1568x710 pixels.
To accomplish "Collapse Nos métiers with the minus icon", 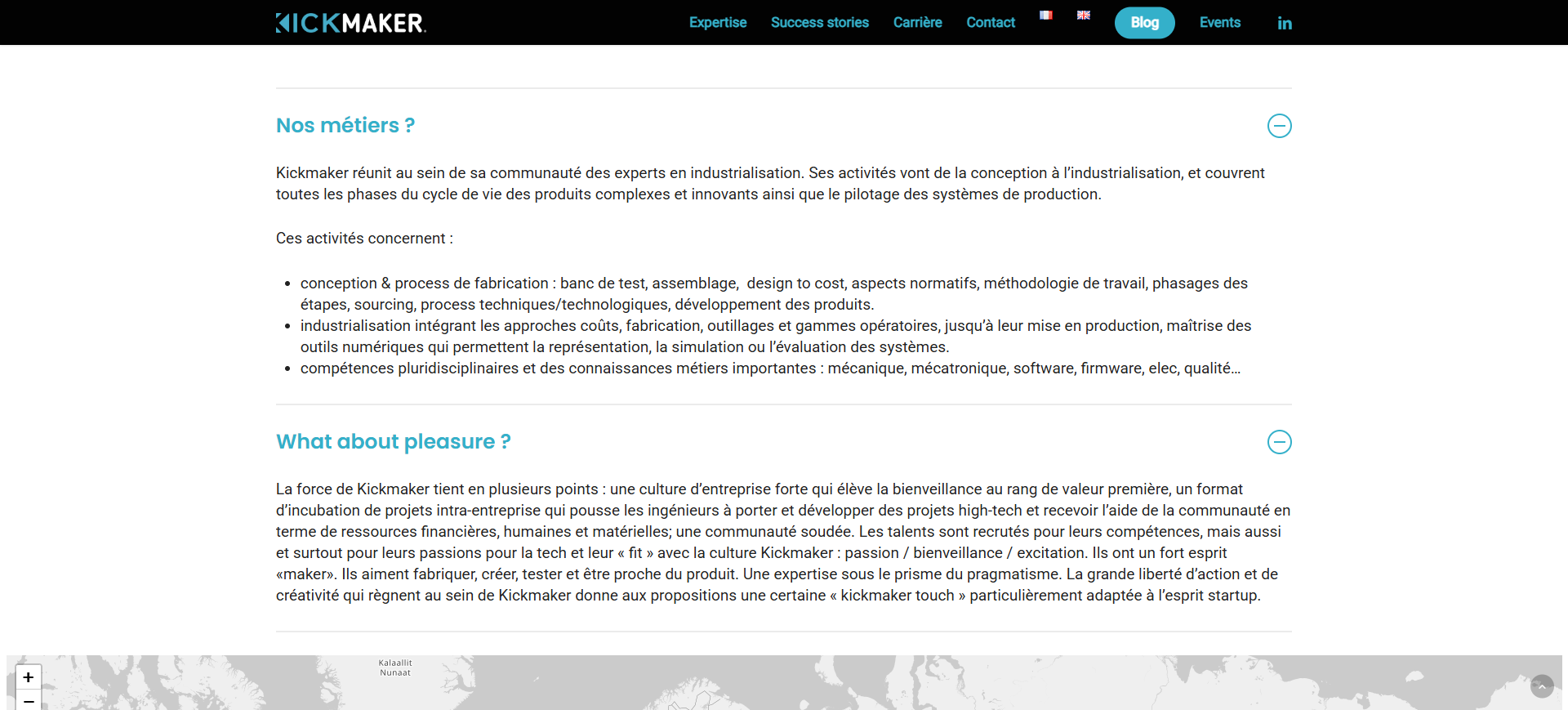I will coord(1279,126).
